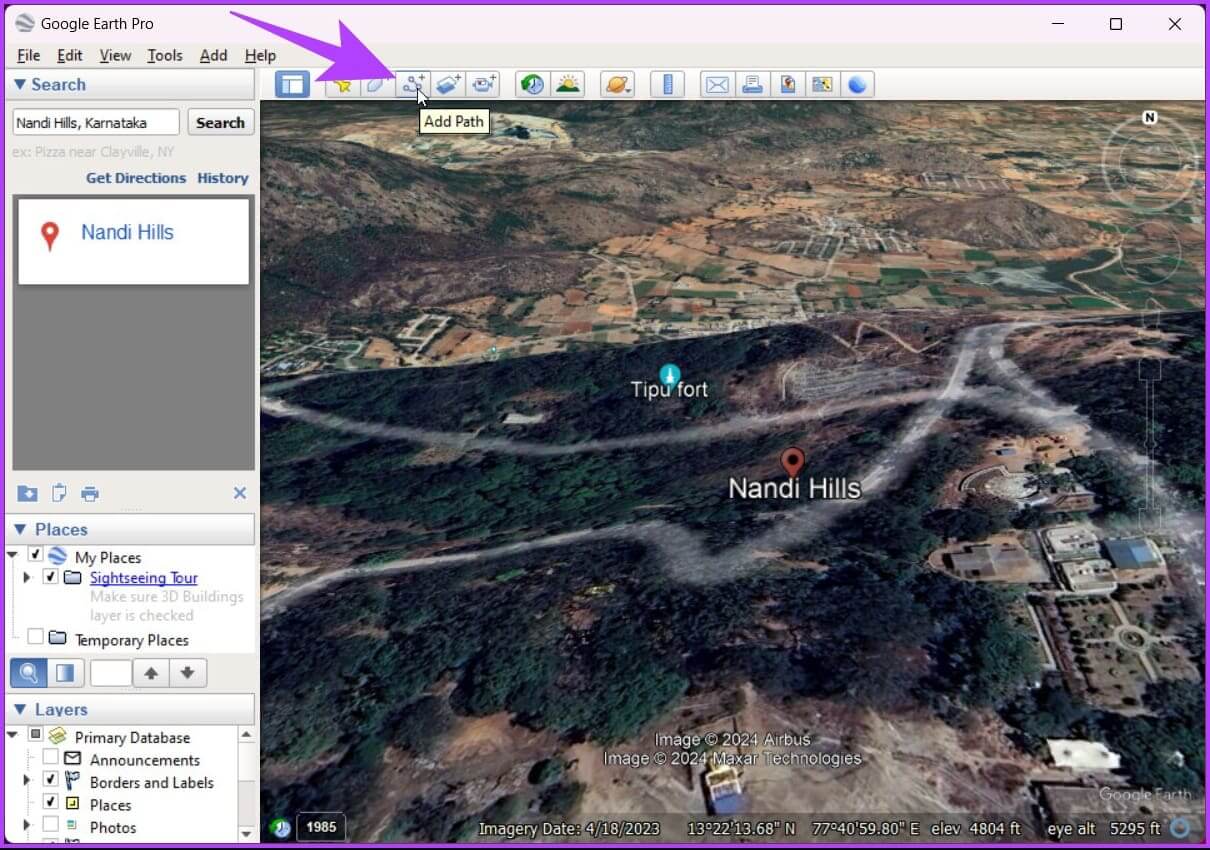Click the Save Image toolbar icon
Screen dimensions: 1210x850
pos(787,85)
